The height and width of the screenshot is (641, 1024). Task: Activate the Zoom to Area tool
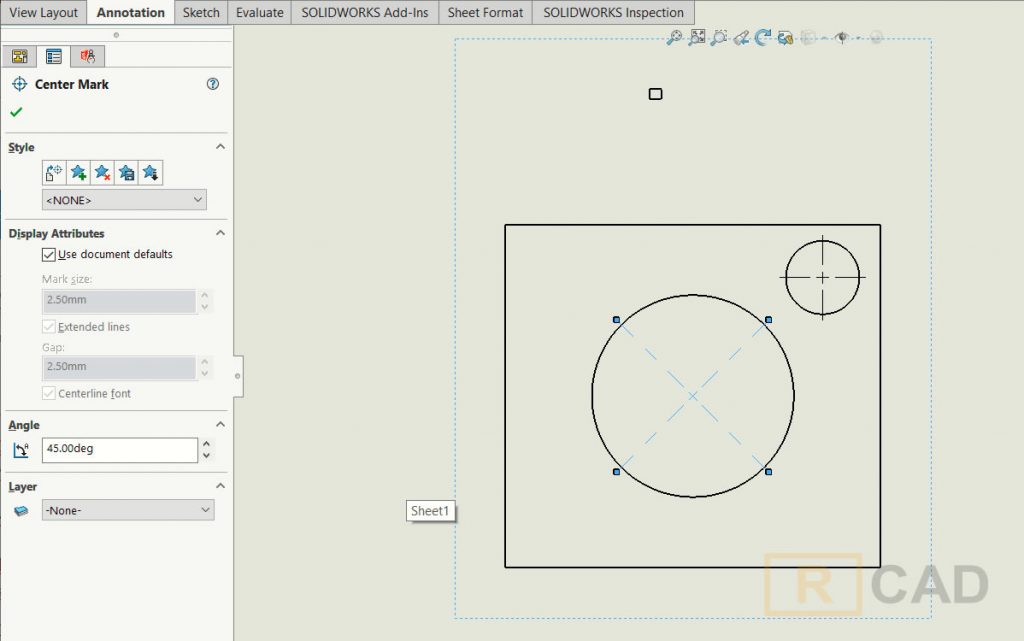[720, 37]
